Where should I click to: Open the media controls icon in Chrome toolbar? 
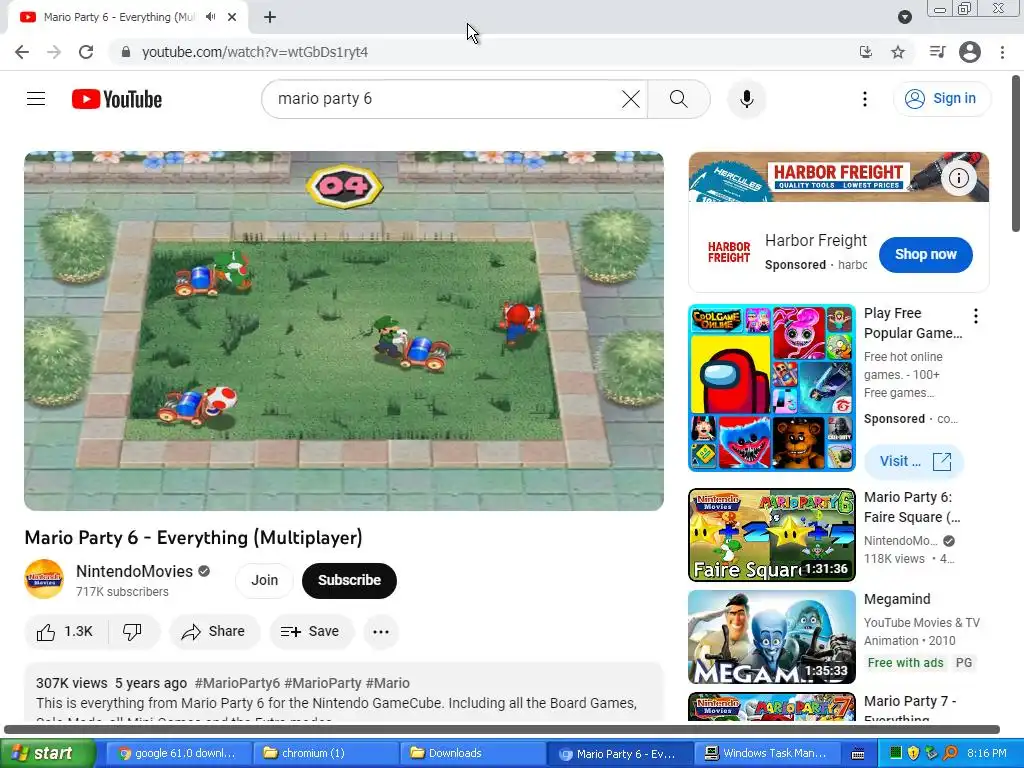(x=937, y=52)
